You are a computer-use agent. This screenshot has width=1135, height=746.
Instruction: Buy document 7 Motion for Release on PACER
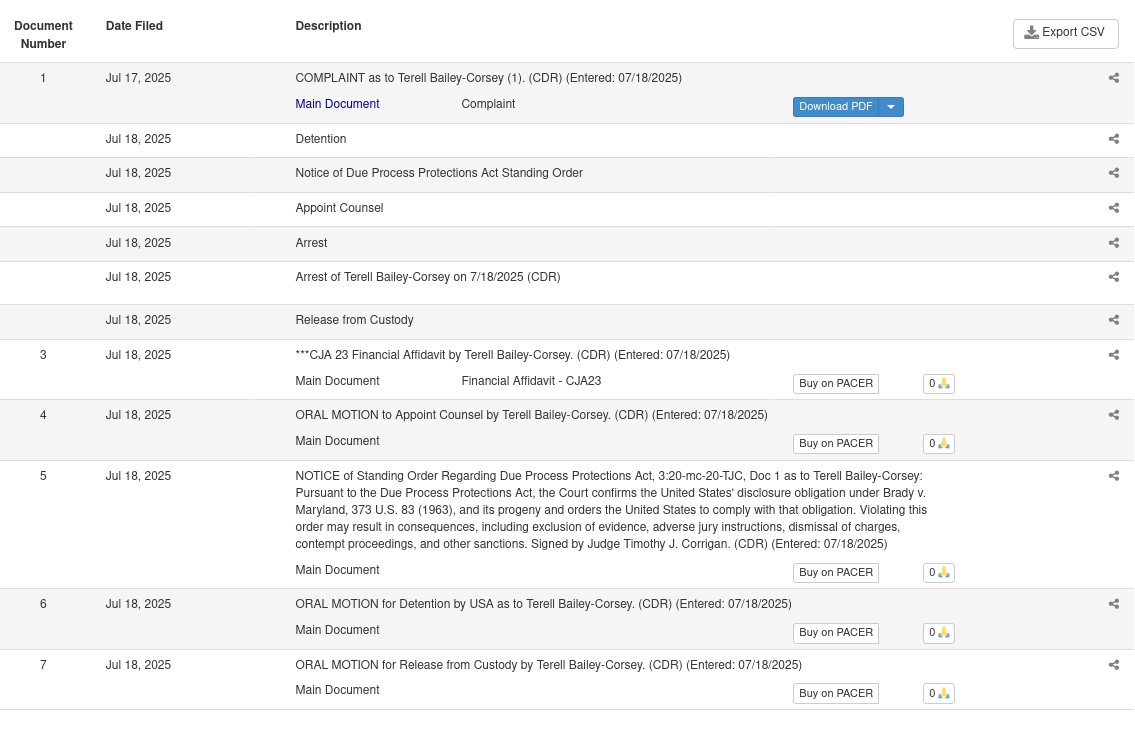point(835,693)
